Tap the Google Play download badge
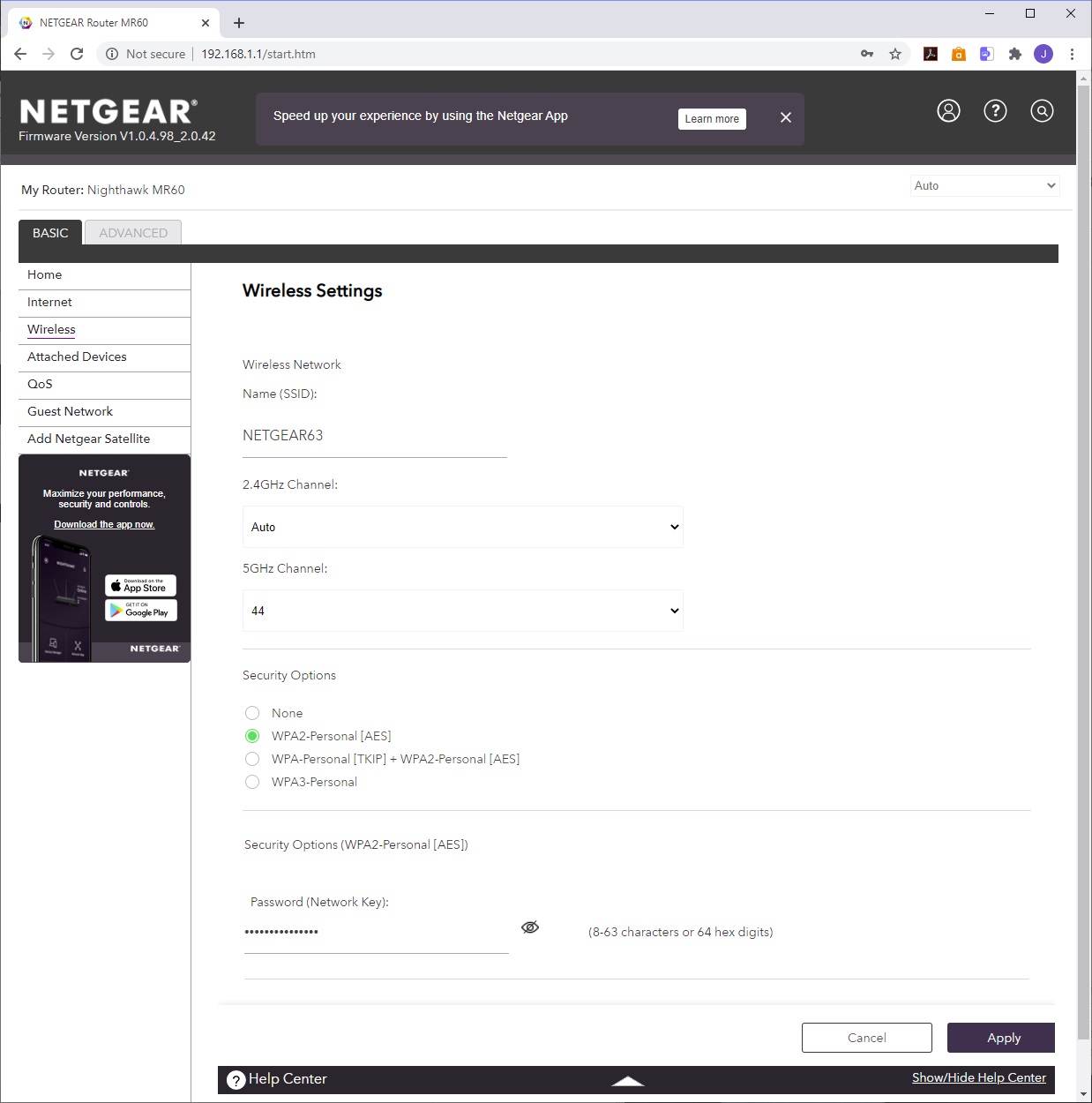1092x1103 pixels. click(x=141, y=611)
